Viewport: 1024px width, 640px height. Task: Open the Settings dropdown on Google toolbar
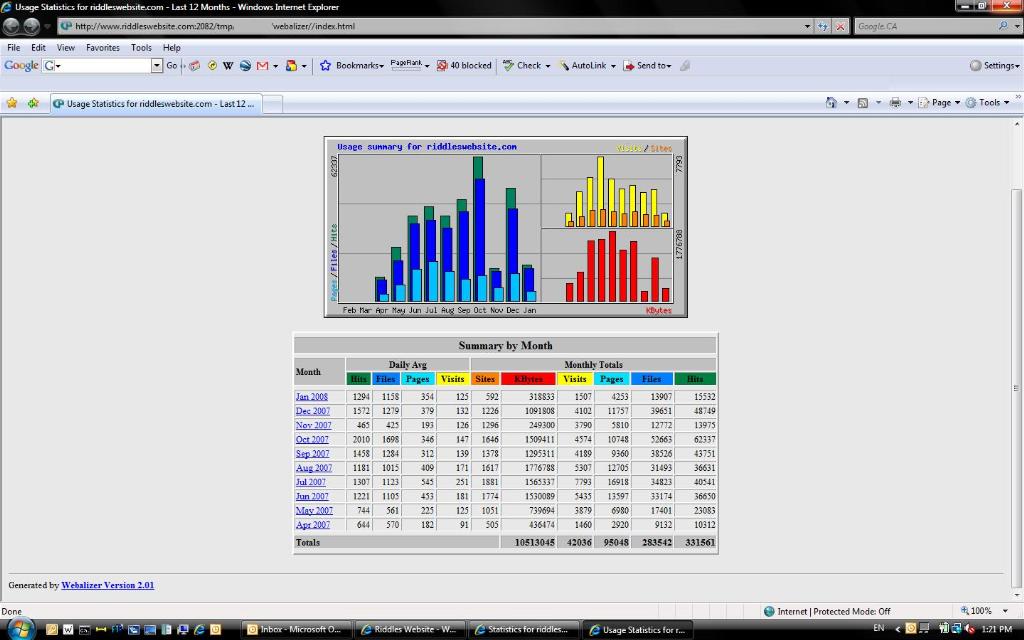pos(994,65)
